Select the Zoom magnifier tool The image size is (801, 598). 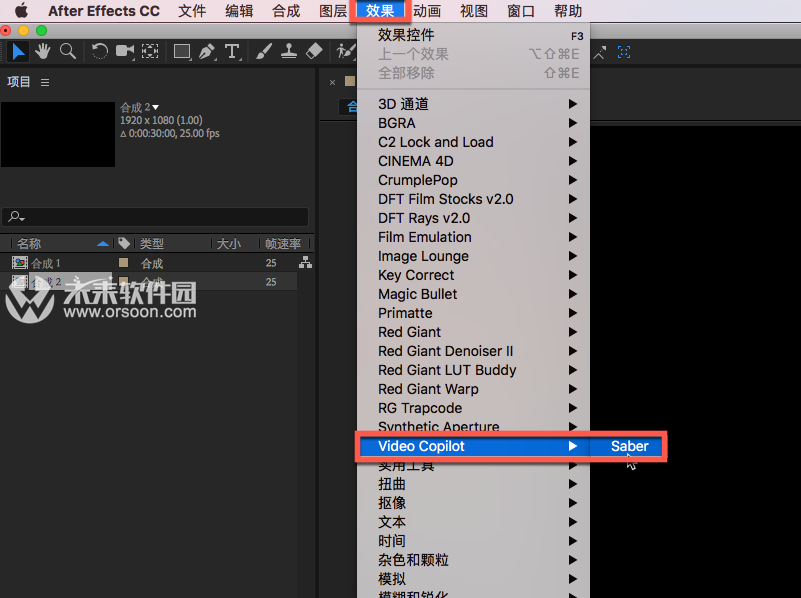coord(67,52)
